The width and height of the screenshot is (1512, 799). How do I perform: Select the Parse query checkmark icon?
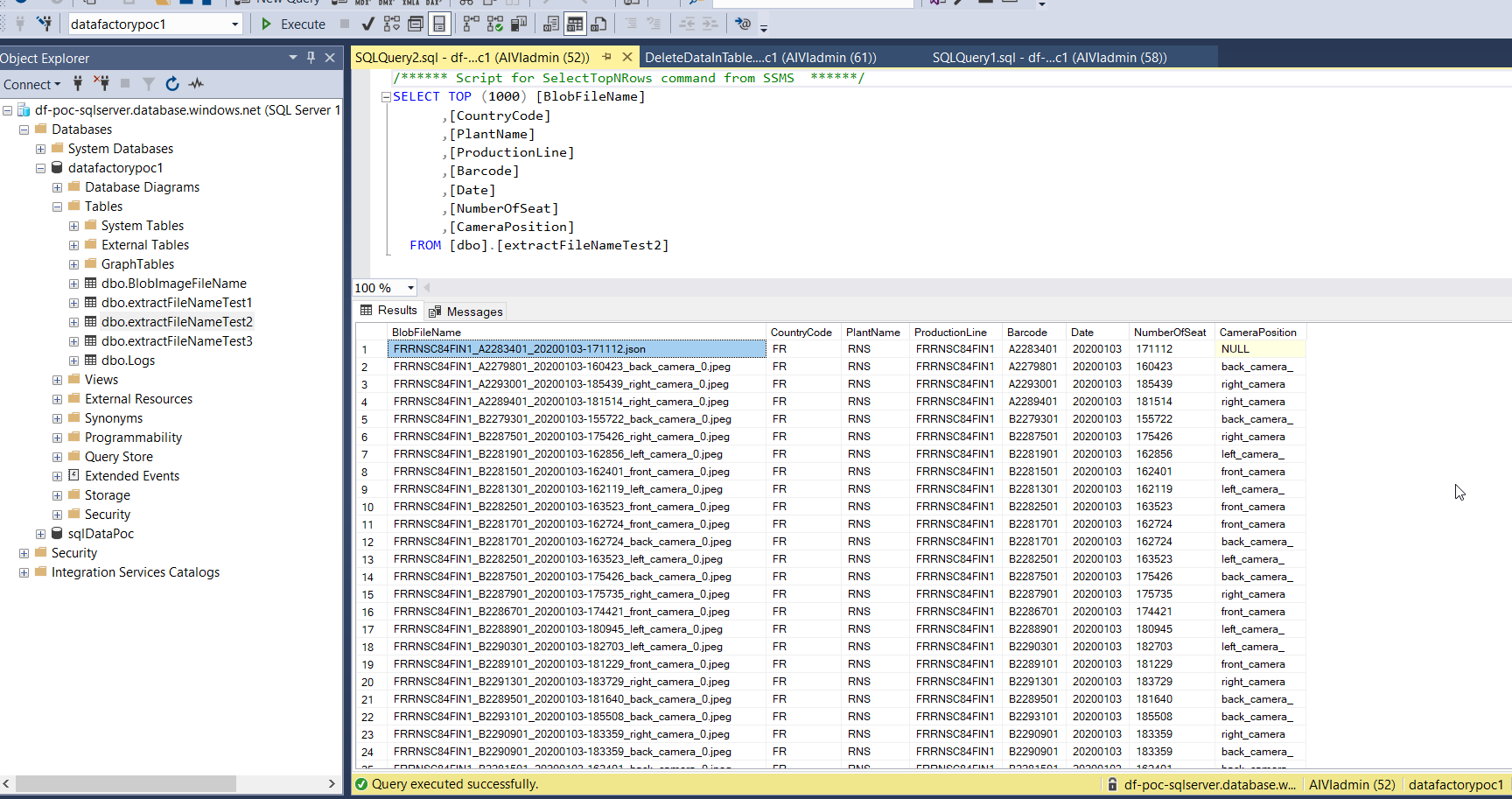367,24
